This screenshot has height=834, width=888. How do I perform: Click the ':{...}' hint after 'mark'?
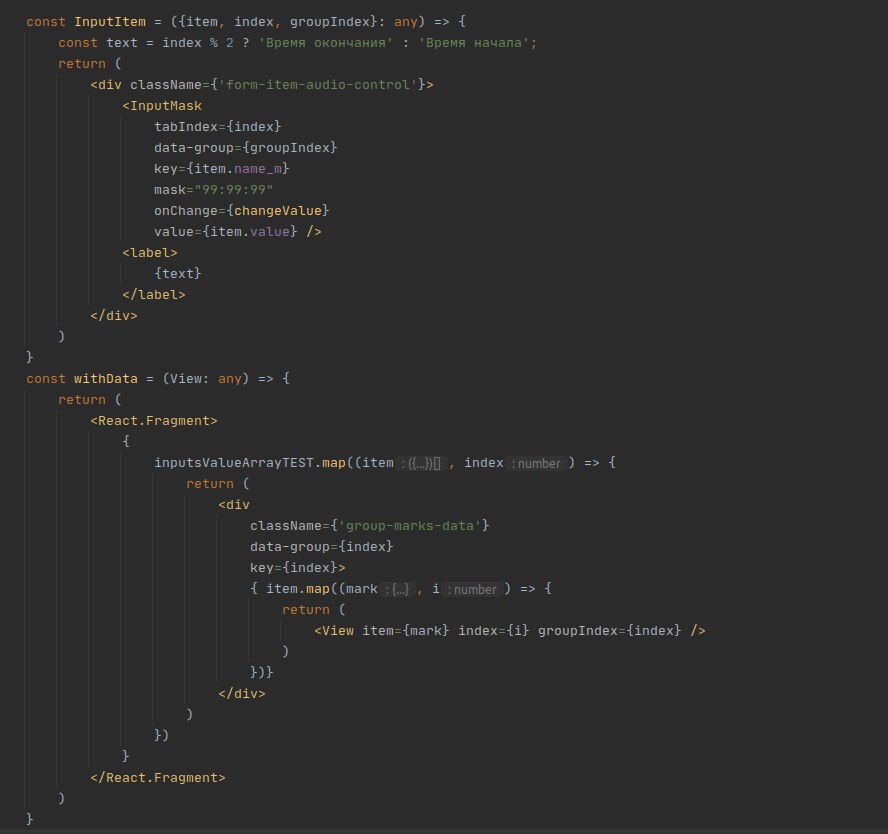(396, 590)
